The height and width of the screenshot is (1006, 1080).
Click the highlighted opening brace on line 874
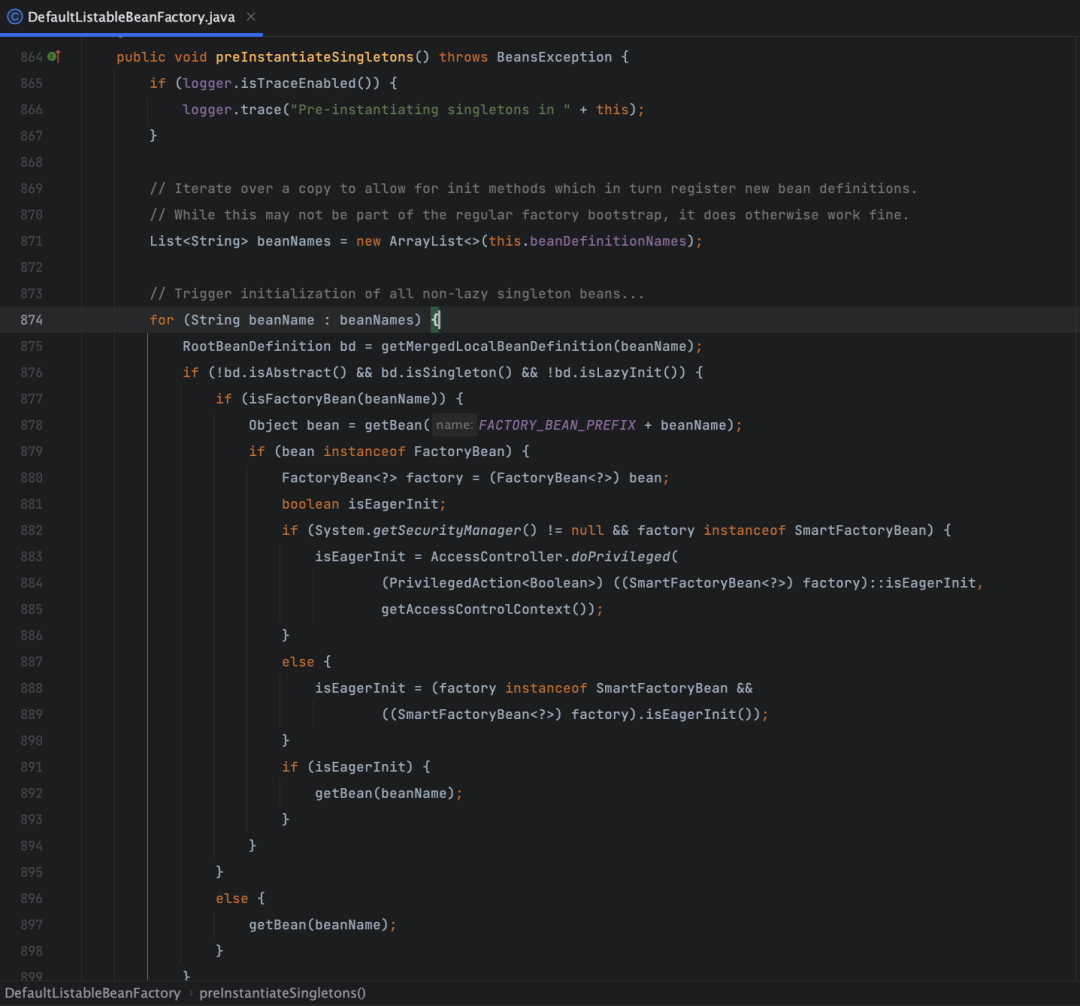pyautogui.click(x=435, y=320)
